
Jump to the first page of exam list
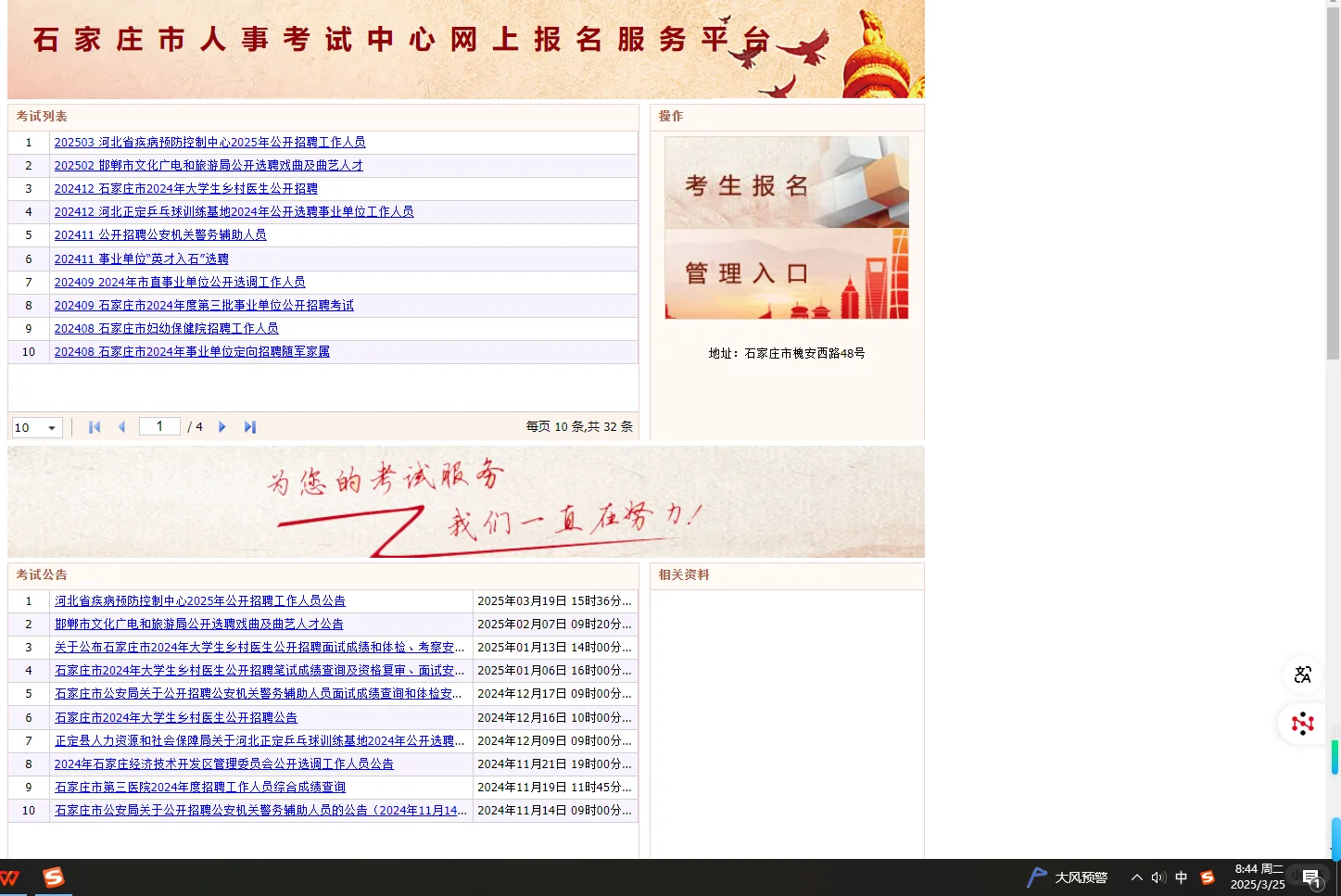[94, 426]
